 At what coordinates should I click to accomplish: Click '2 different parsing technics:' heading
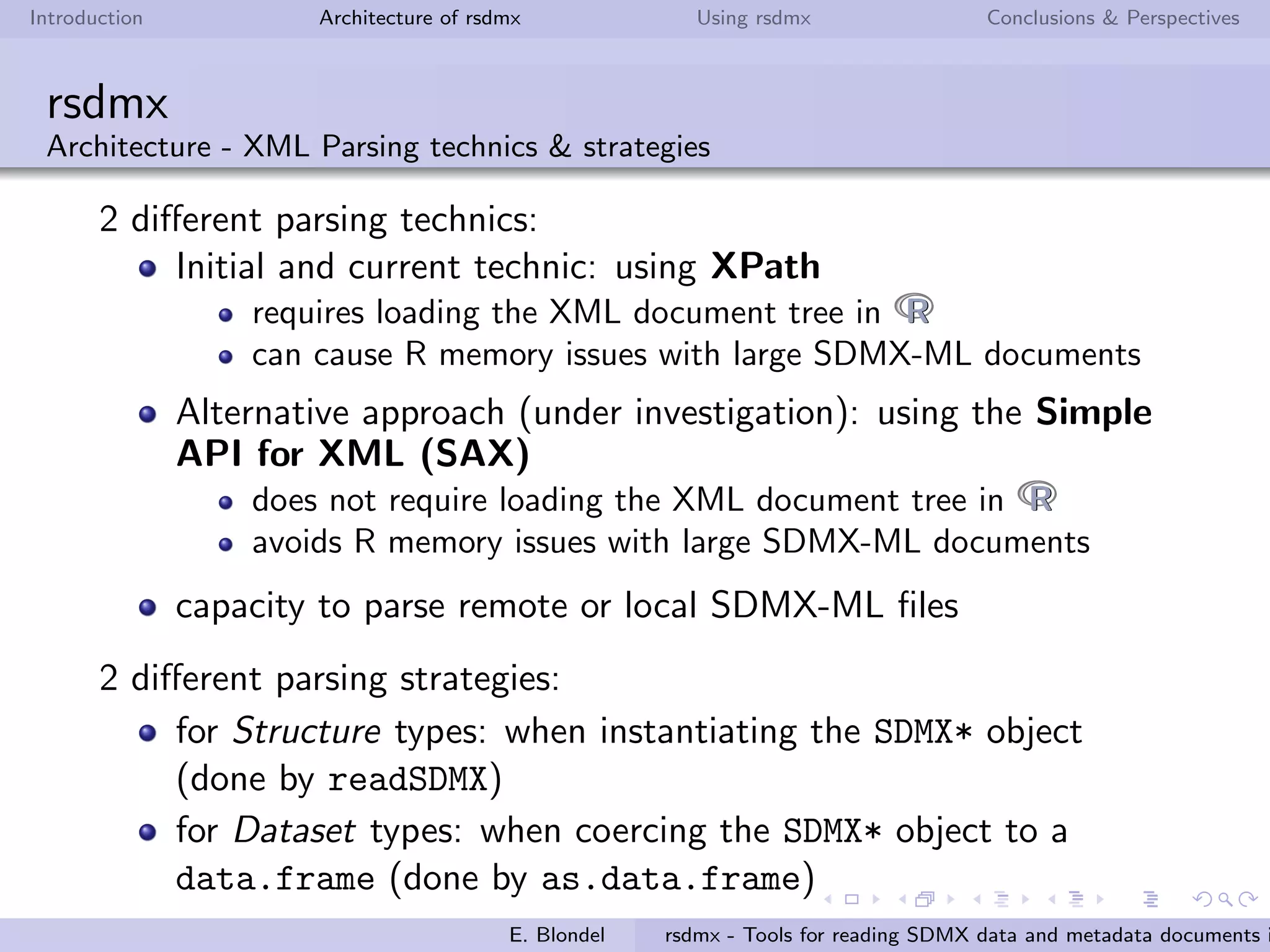[318, 220]
